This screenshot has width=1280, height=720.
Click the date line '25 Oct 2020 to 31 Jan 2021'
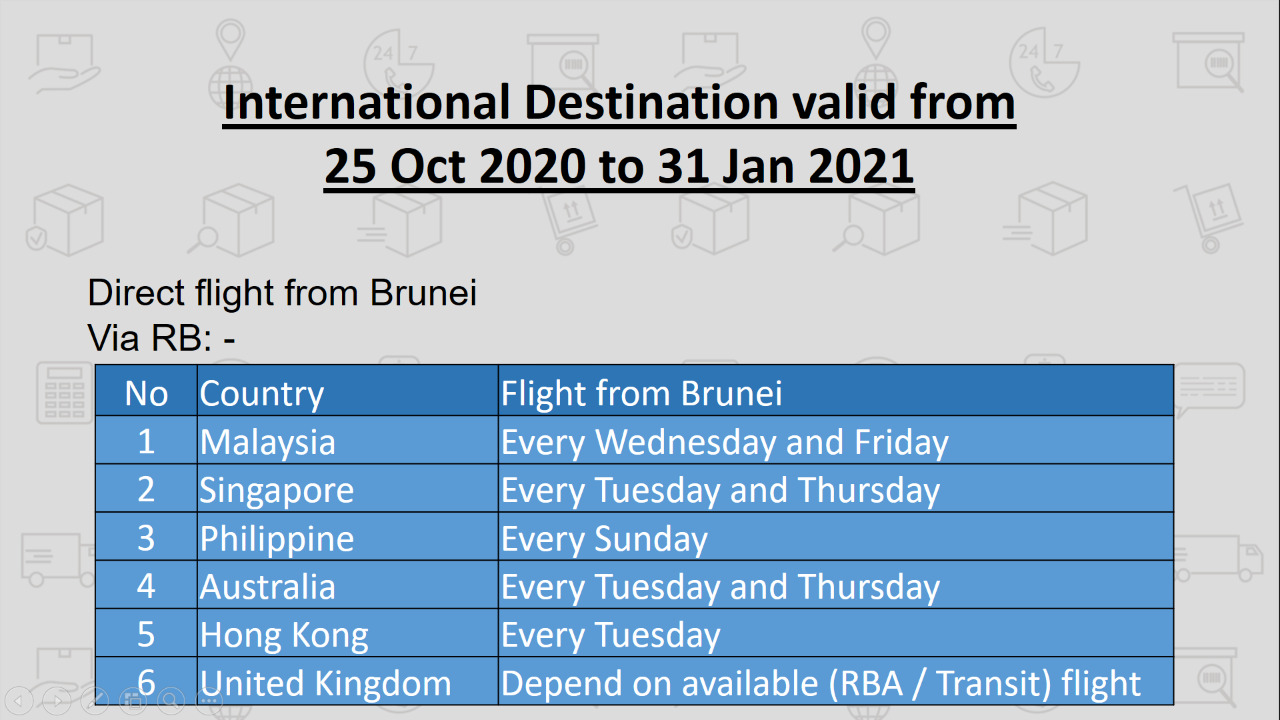tap(619, 168)
